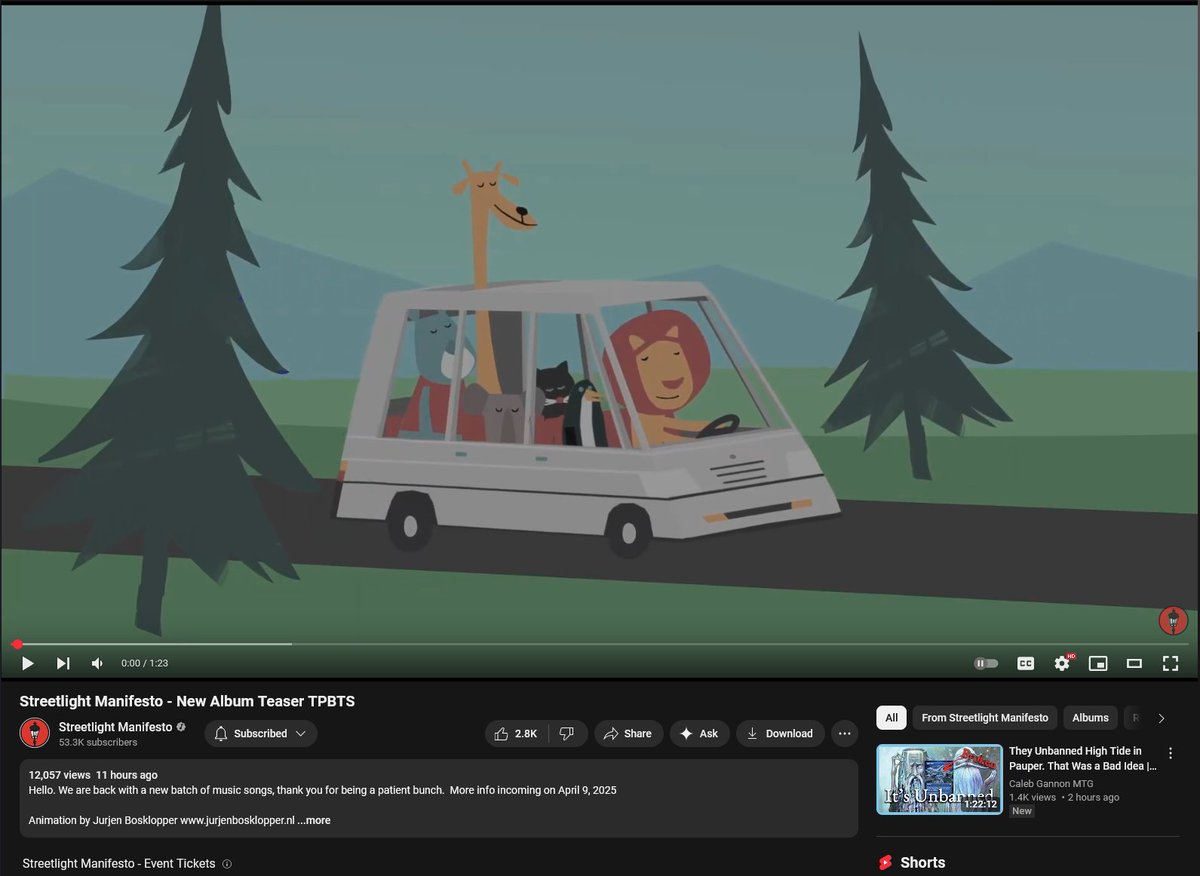Click the Shorts section logo icon

pos(884,862)
